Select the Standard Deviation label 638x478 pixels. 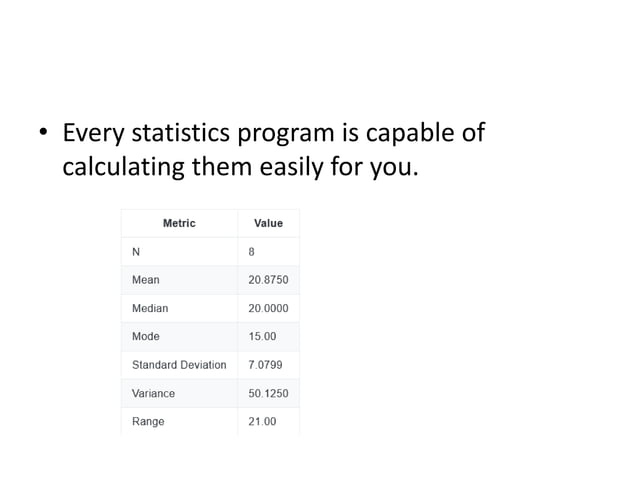[x=179, y=365]
